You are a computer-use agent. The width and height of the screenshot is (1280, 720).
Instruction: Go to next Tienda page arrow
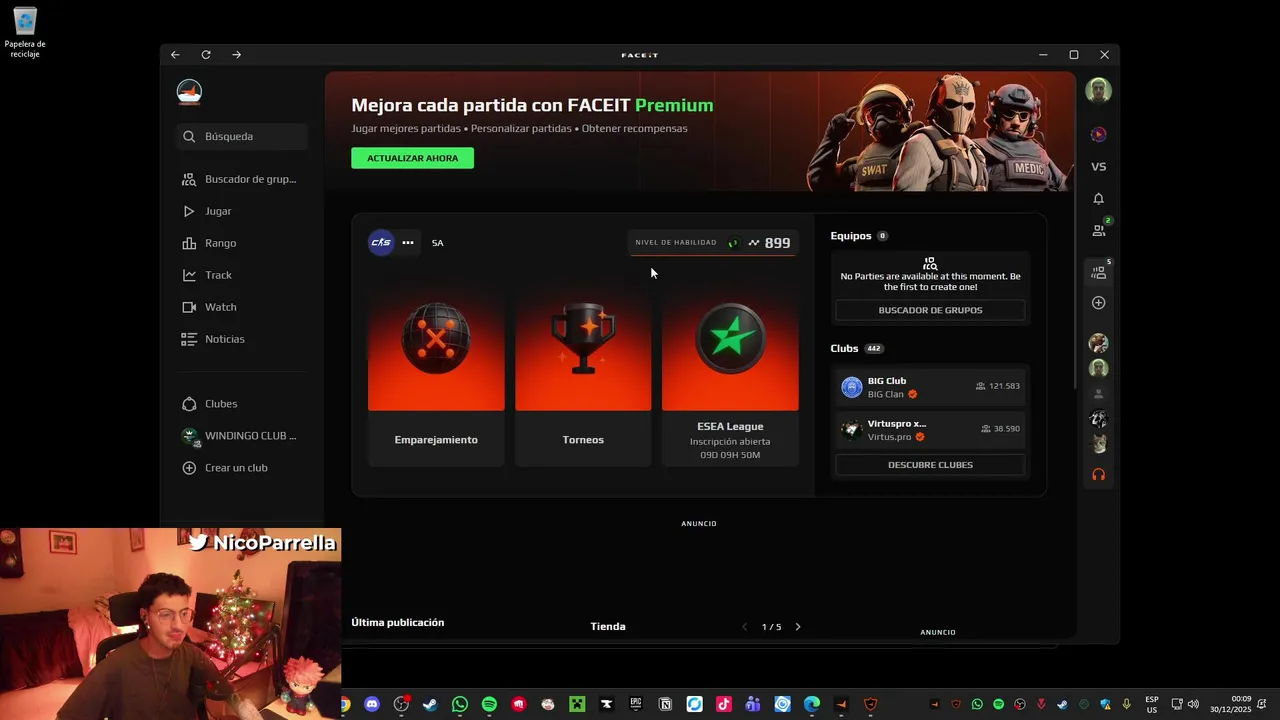[798, 627]
